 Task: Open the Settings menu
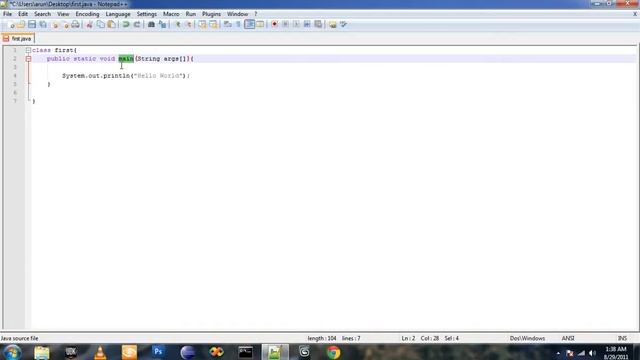147,14
